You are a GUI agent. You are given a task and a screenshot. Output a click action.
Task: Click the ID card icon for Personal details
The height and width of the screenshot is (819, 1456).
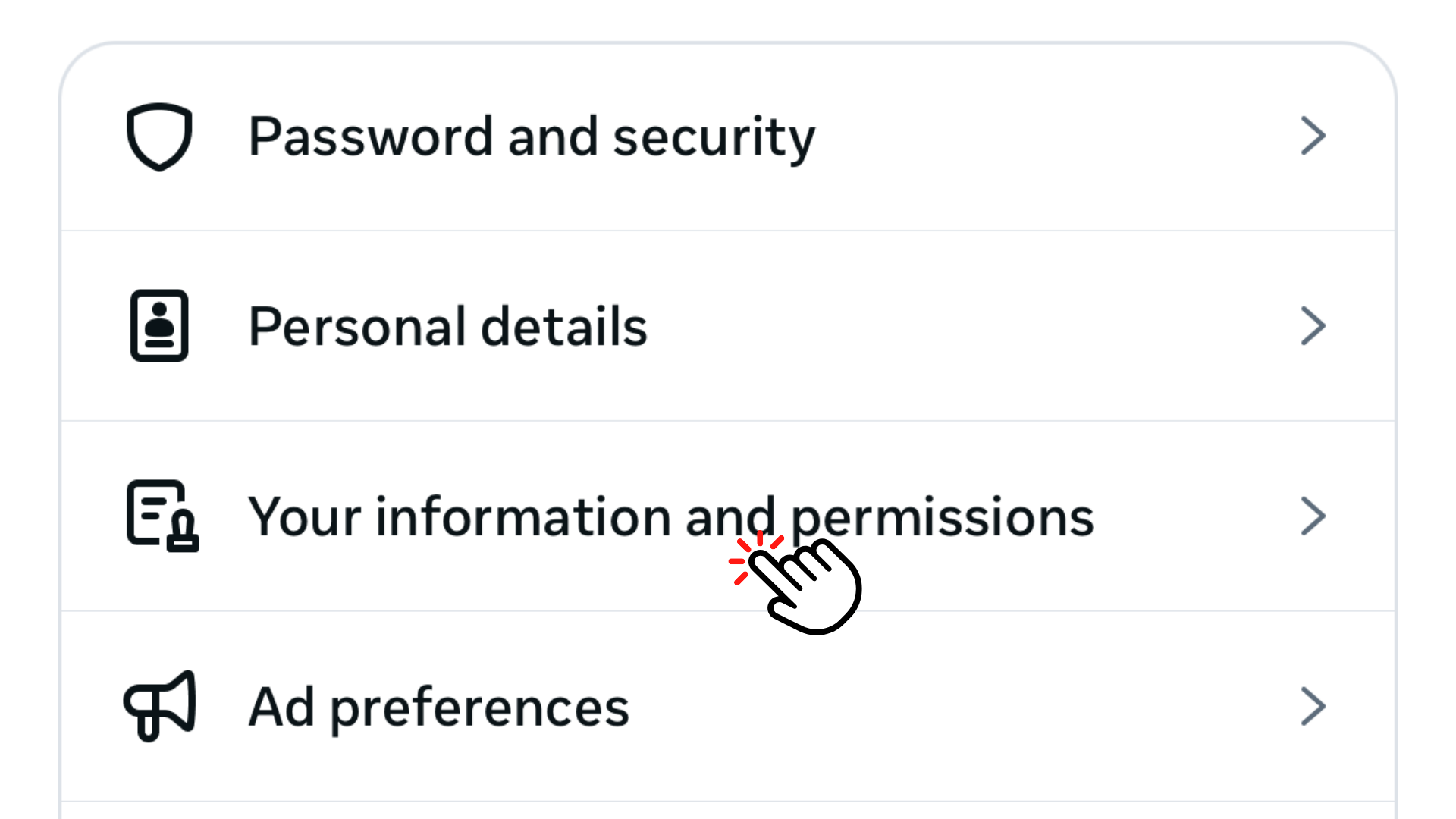[159, 326]
